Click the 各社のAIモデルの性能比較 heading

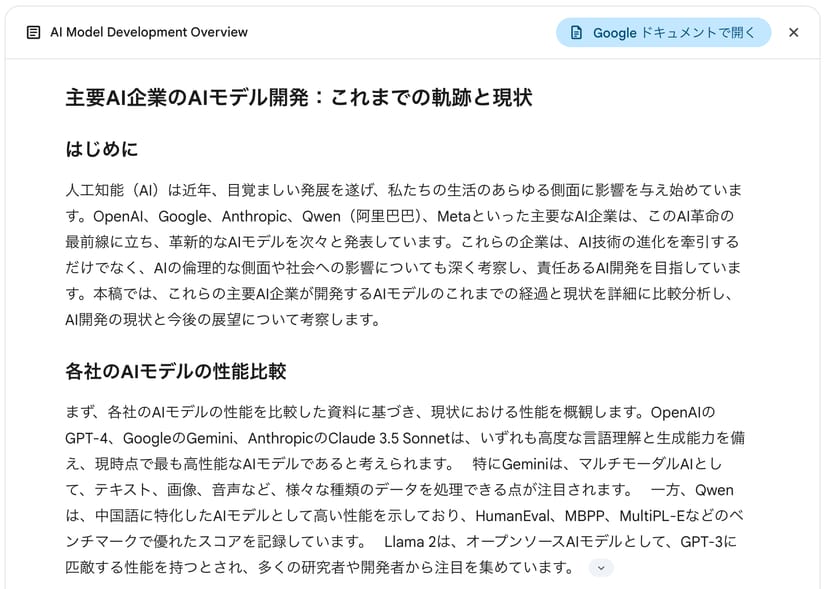pos(176,371)
